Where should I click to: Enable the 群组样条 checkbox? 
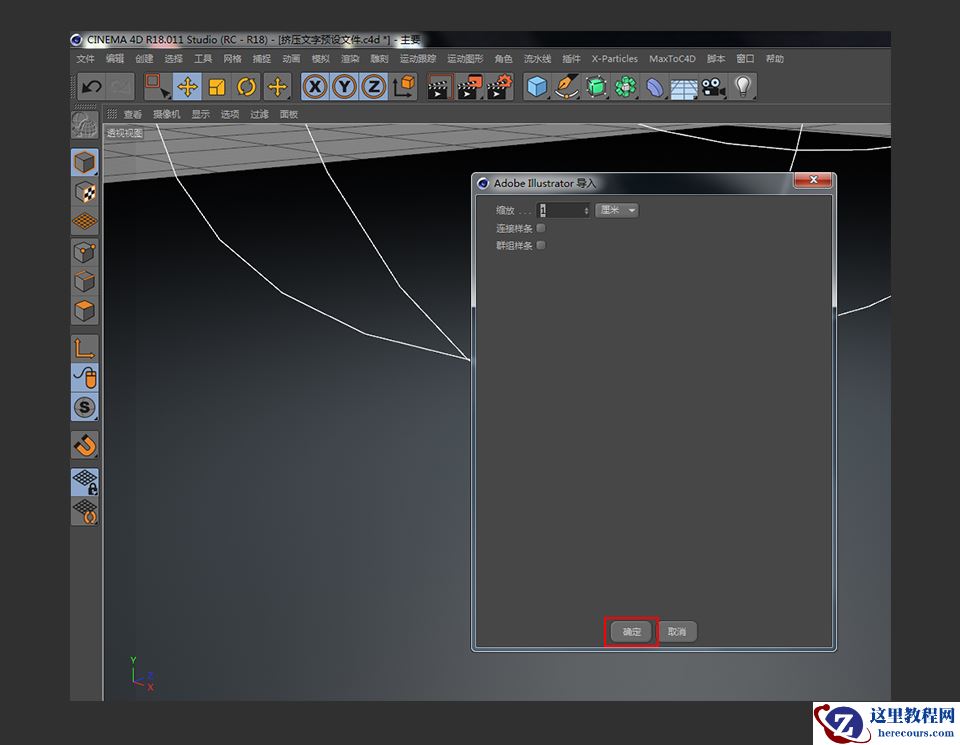click(x=541, y=245)
